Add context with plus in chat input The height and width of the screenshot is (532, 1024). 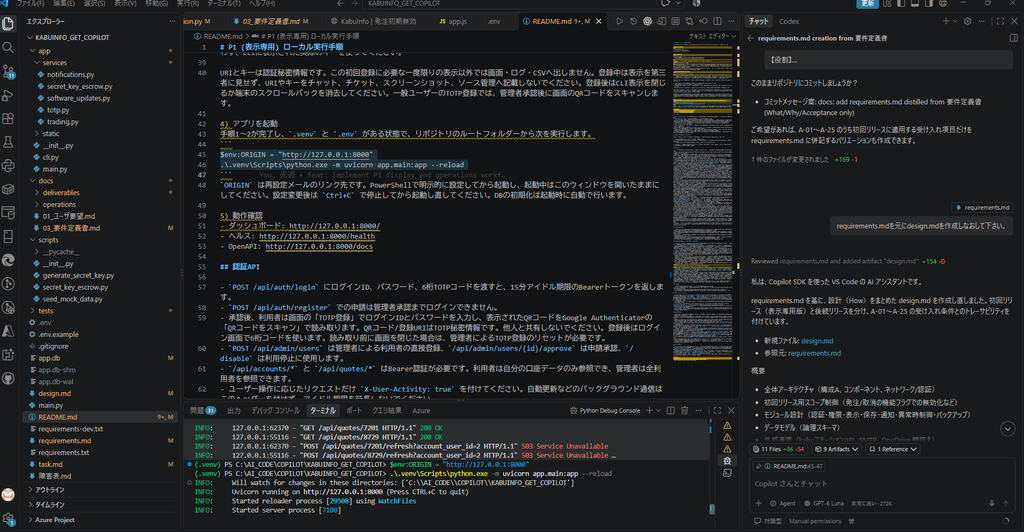tap(758, 503)
